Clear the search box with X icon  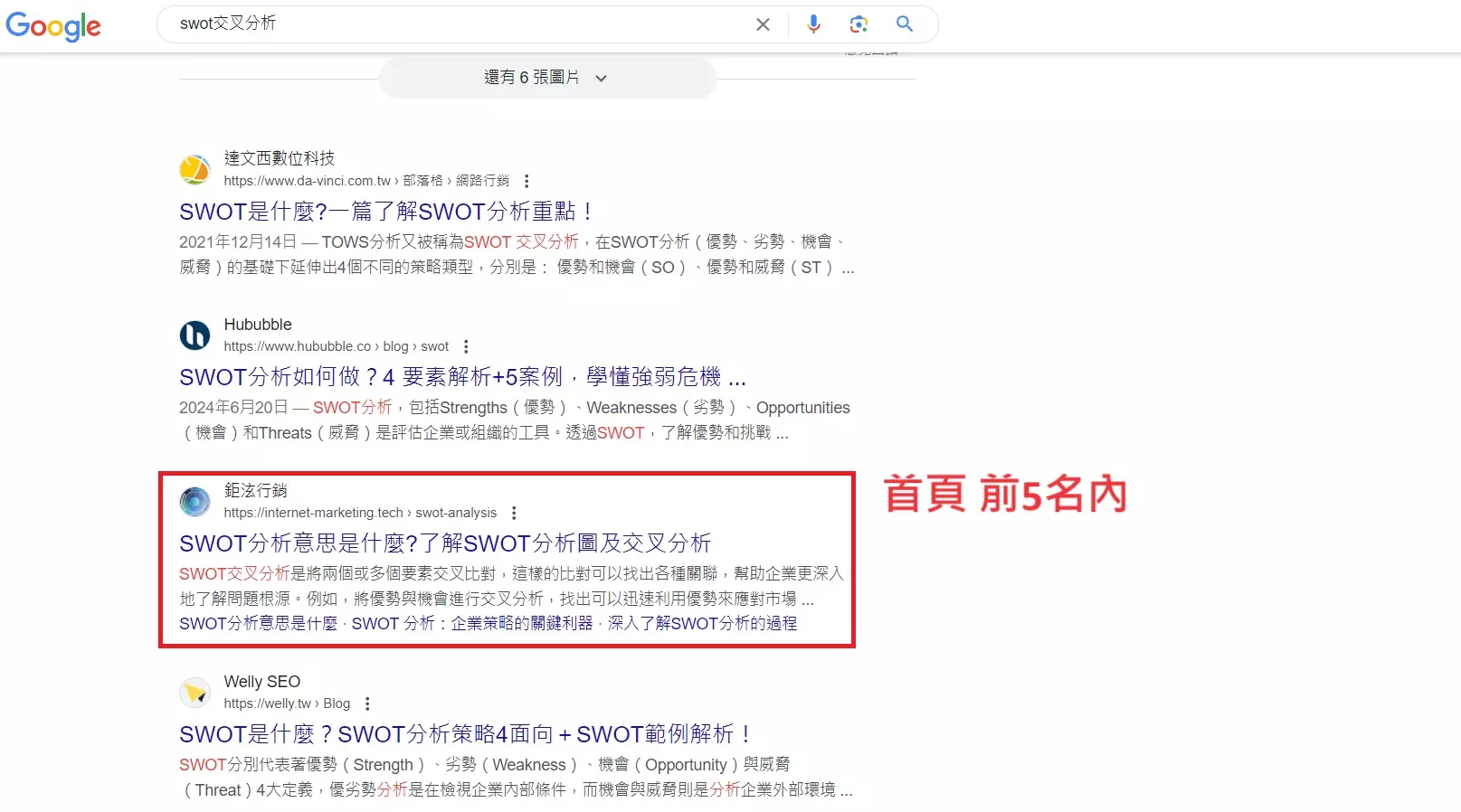763,24
